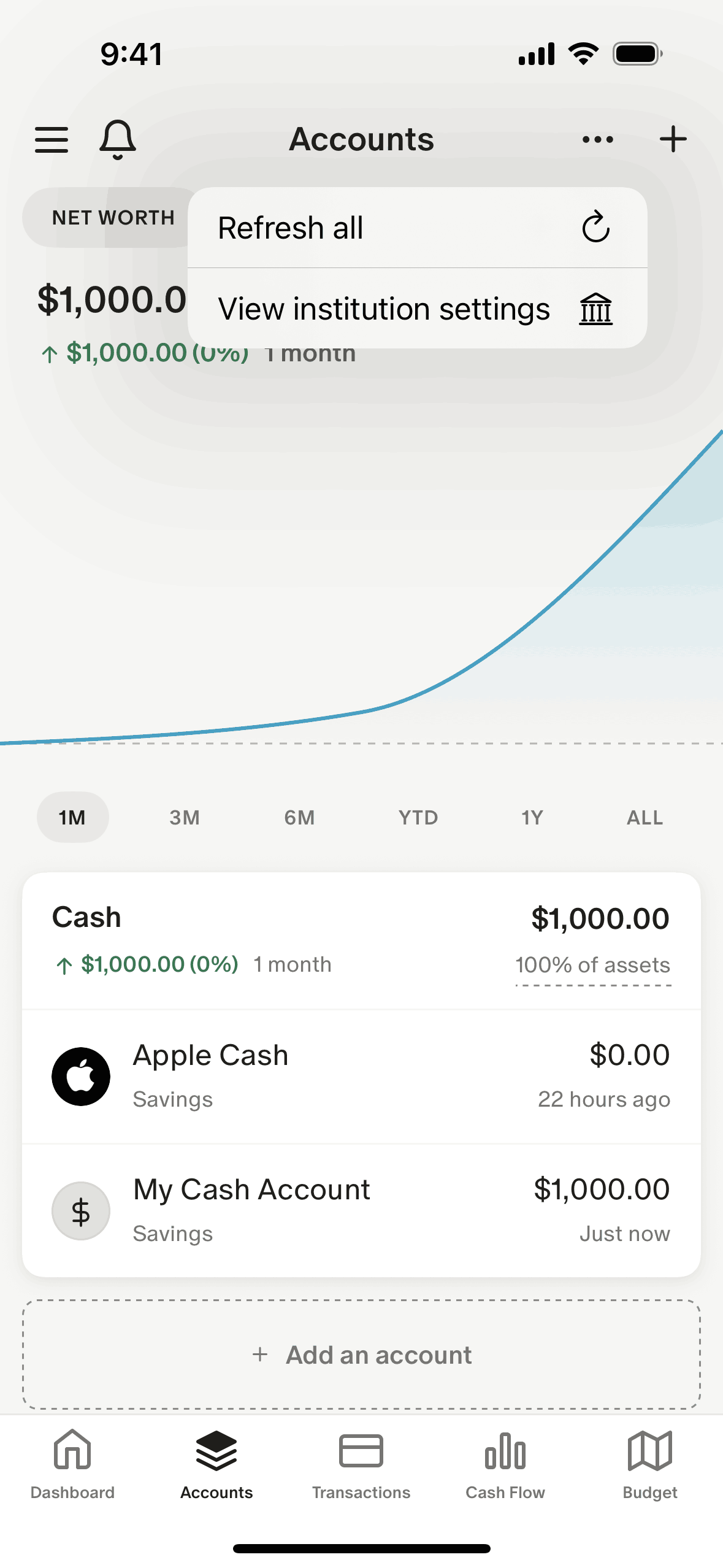
Task: Switch chart range to YTD
Action: pyautogui.click(x=418, y=817)
